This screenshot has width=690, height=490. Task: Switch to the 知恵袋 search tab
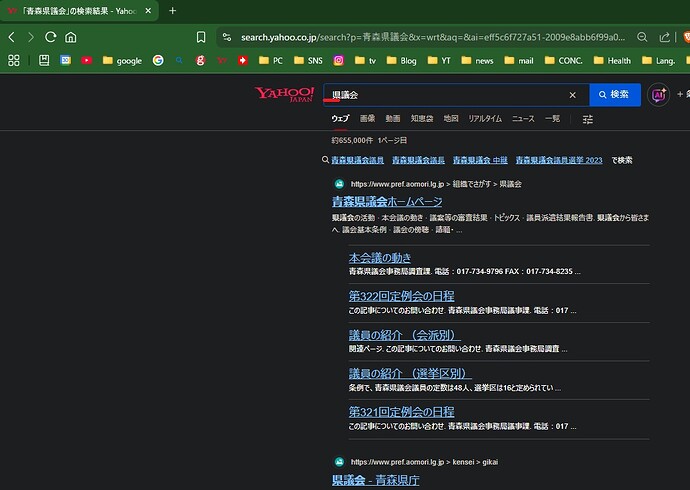coord(422,118)
